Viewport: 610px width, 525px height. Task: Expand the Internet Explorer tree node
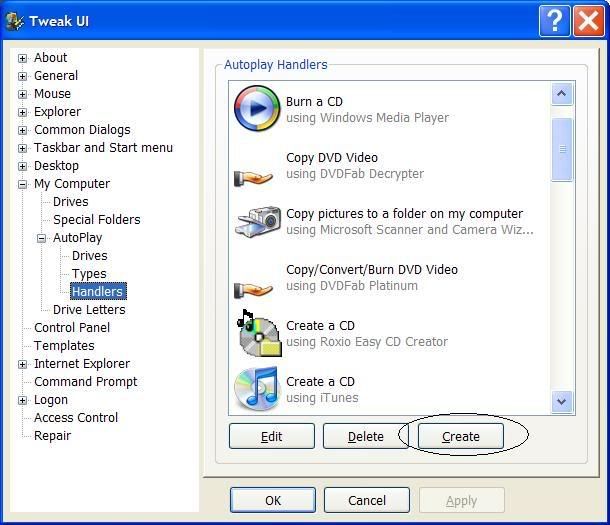coord(22,364)
